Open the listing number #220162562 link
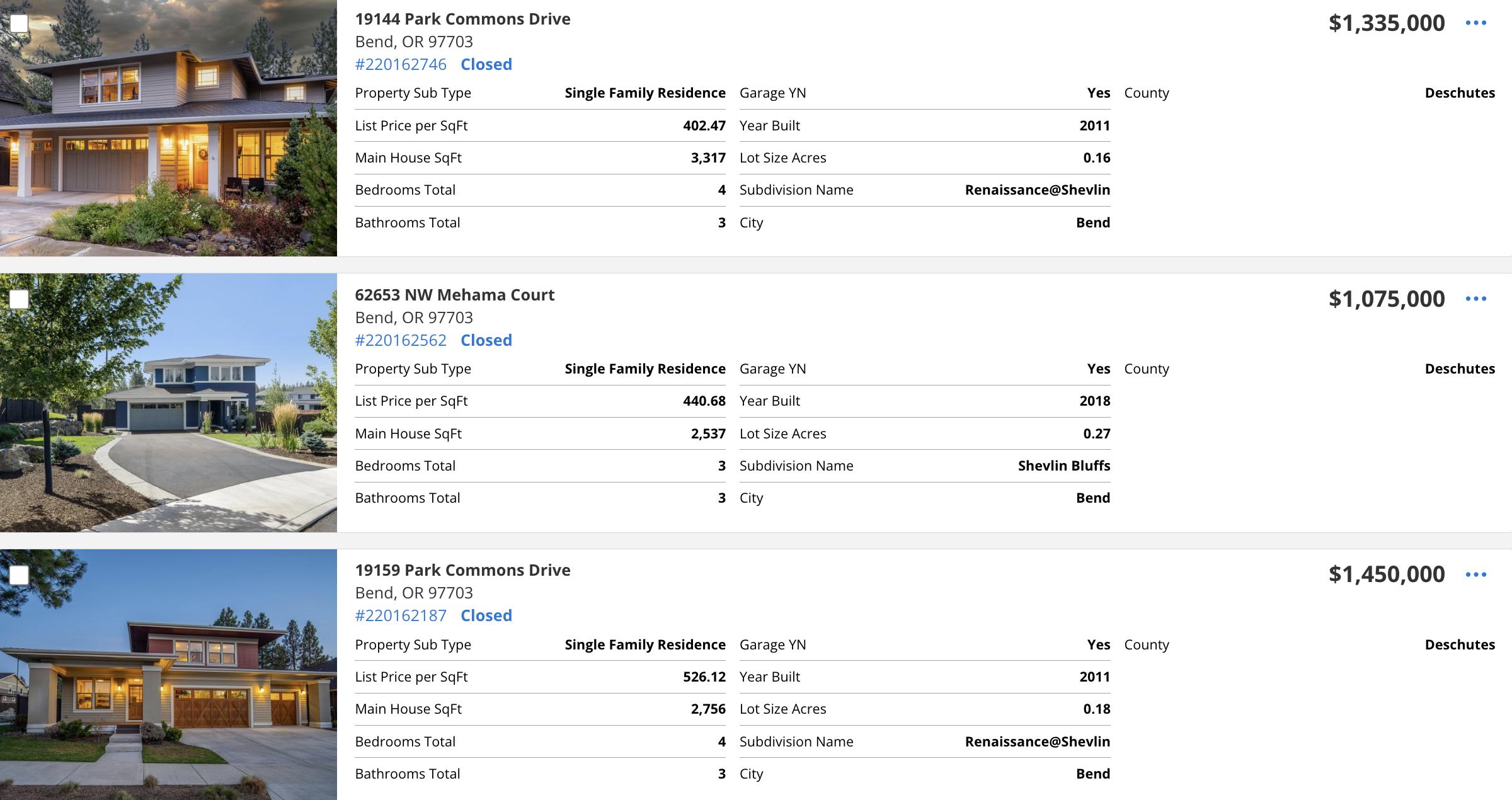Viewport: 1512px width, 800px height. click(x=401, y=340)
